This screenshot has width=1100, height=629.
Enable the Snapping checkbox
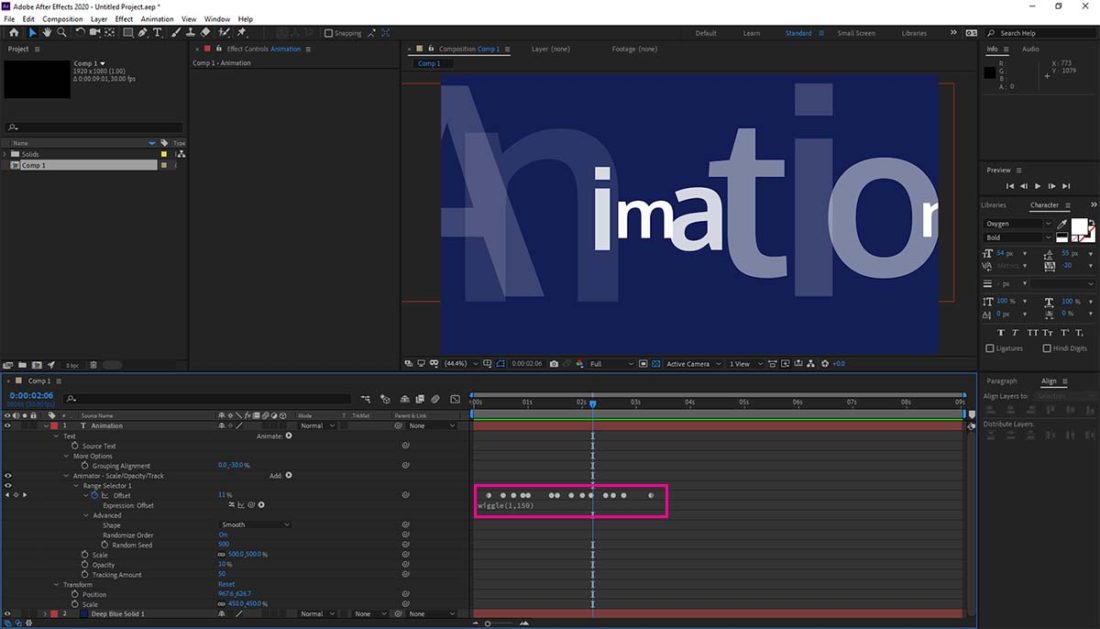click(x=328, y=33)
